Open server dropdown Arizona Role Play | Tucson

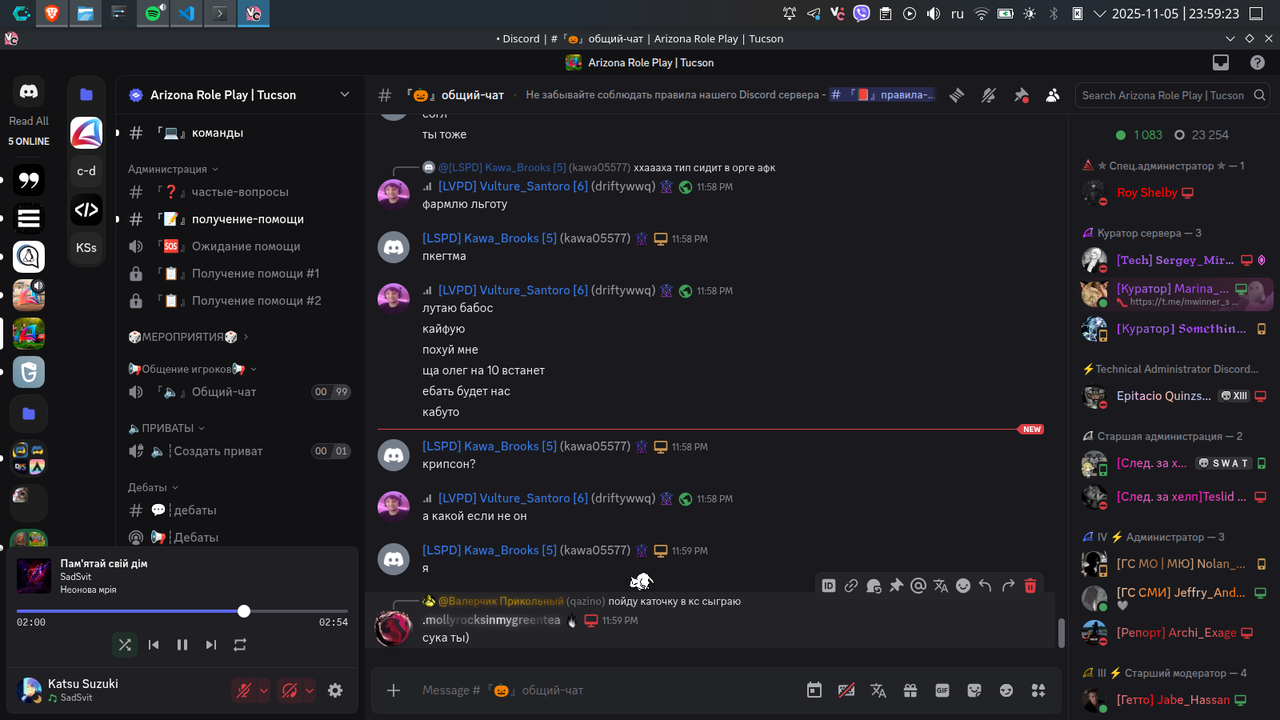pos(240,95)
